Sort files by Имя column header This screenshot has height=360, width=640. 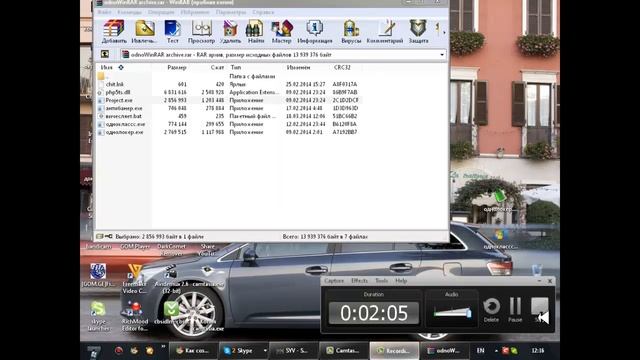click(107, 67)
